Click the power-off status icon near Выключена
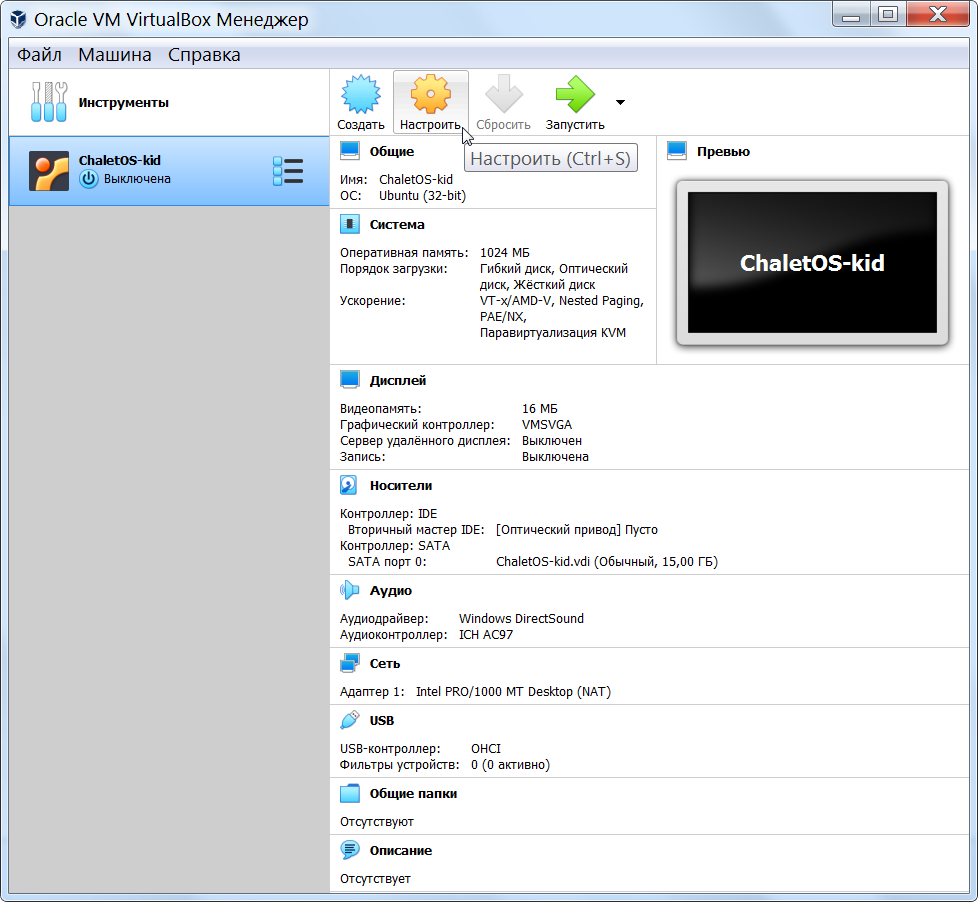The width and height of the screenshot is (978, 902). point(89,179)
